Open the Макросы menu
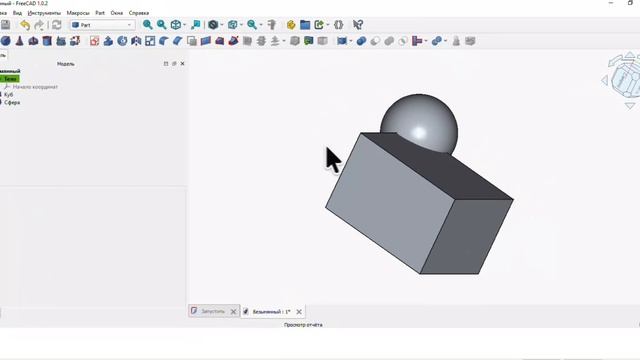The image size is (640, 360). pos(78,13)
